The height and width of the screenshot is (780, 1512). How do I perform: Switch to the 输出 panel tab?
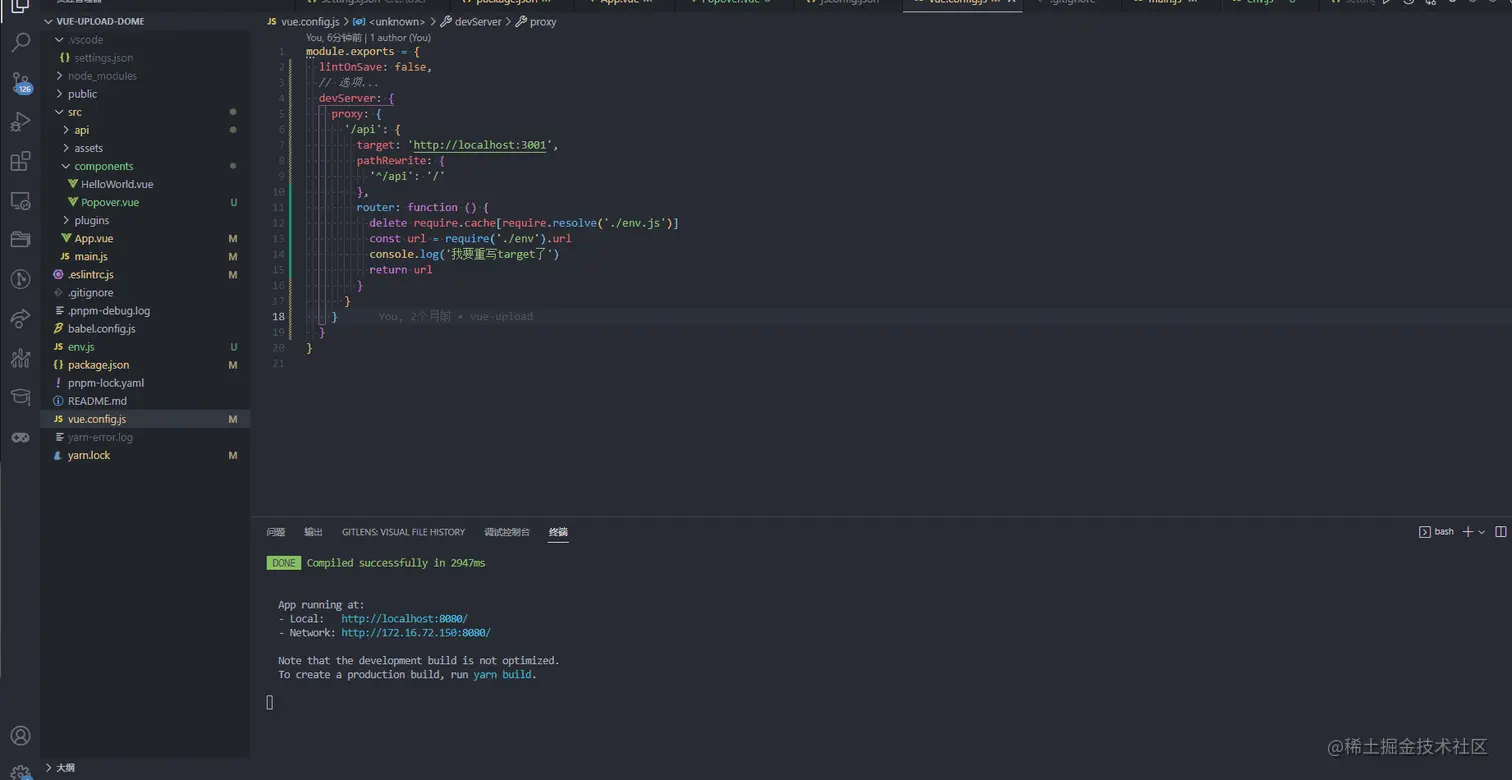[x=313, y=532]
